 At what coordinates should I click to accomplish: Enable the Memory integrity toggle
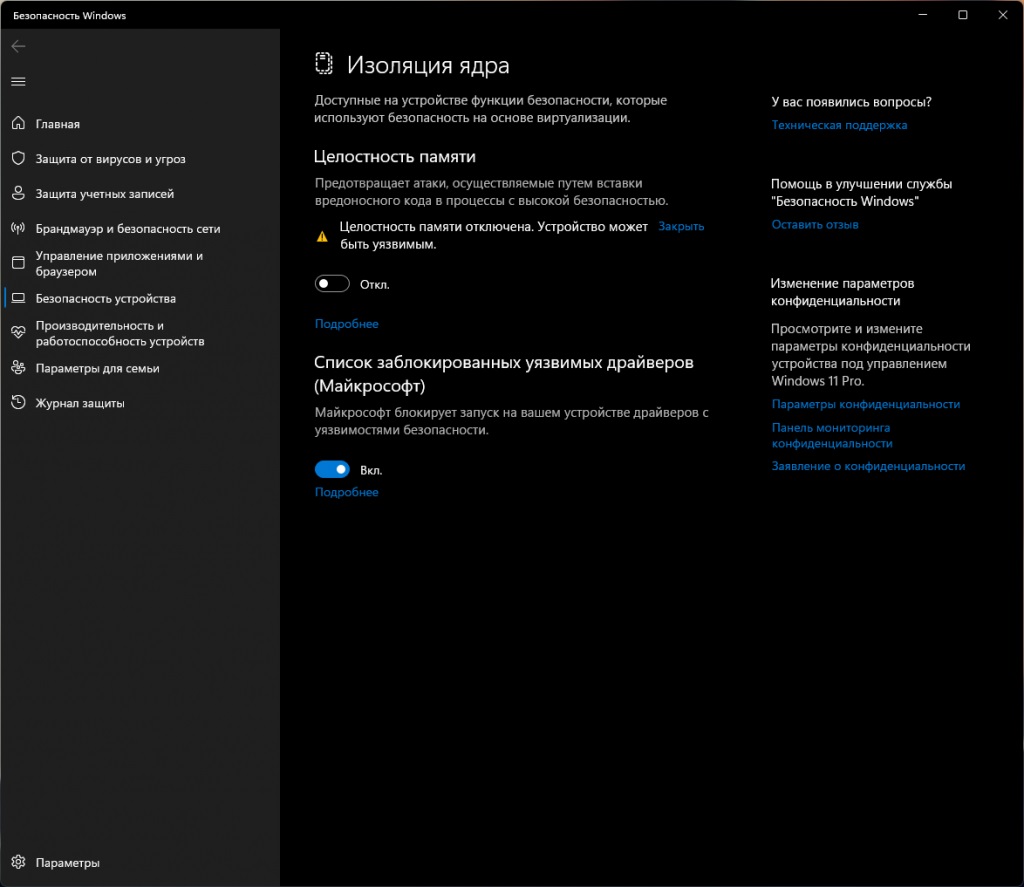(x=332, y=284)
